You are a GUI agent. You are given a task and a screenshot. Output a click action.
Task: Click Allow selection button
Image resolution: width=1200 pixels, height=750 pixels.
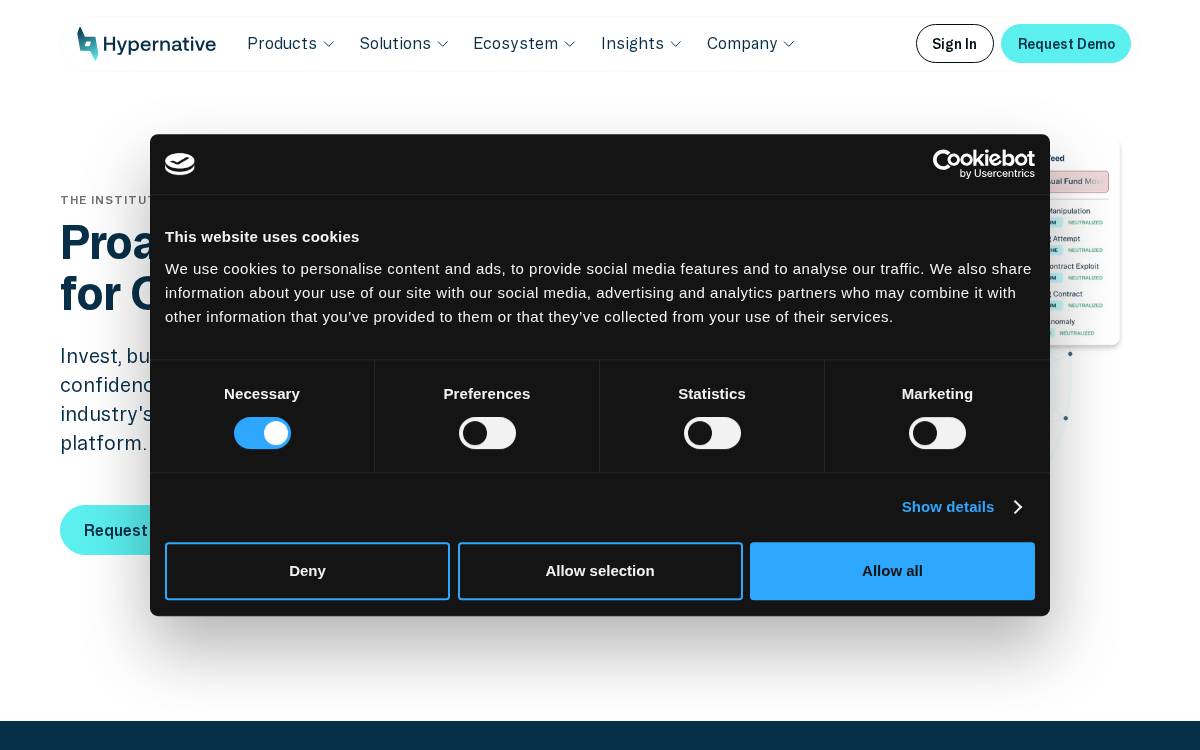(600, 571)
